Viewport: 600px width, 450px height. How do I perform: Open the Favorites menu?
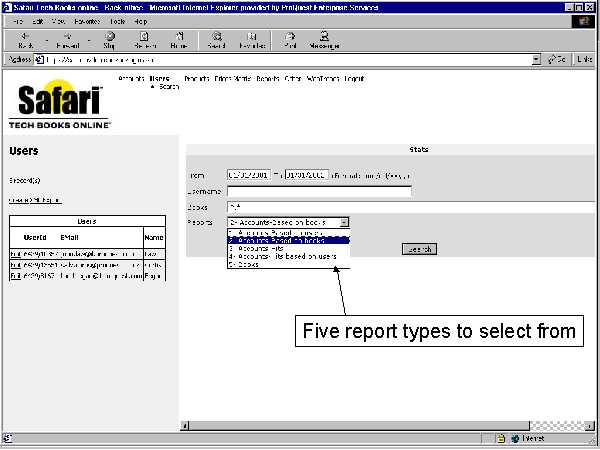click(x=87, y=21)
